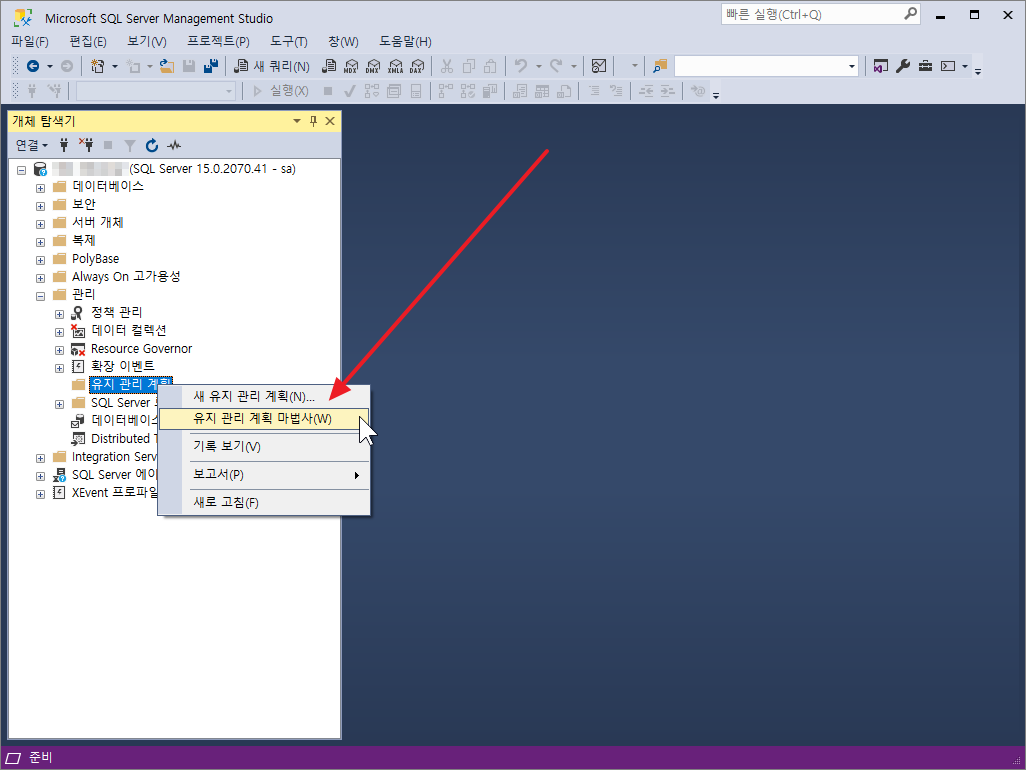Click the 연결 dropdown in Object Explorer

(x=31, y=145)
